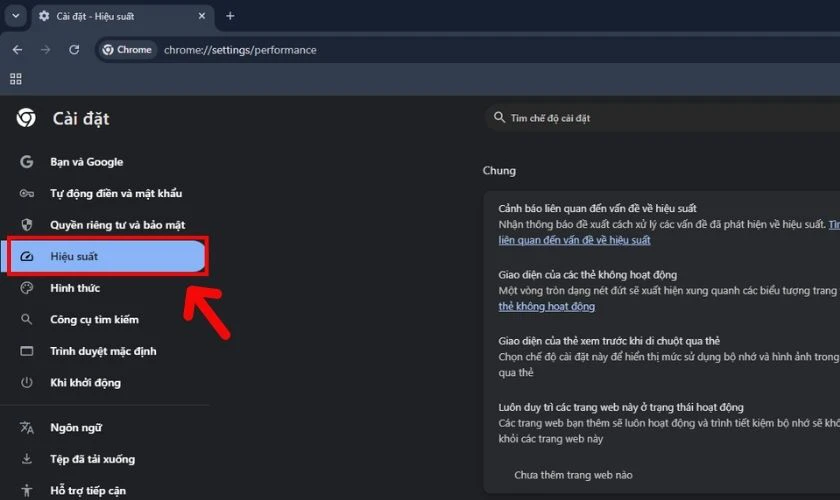Follow the thẻ không hoạt động link

546,307
